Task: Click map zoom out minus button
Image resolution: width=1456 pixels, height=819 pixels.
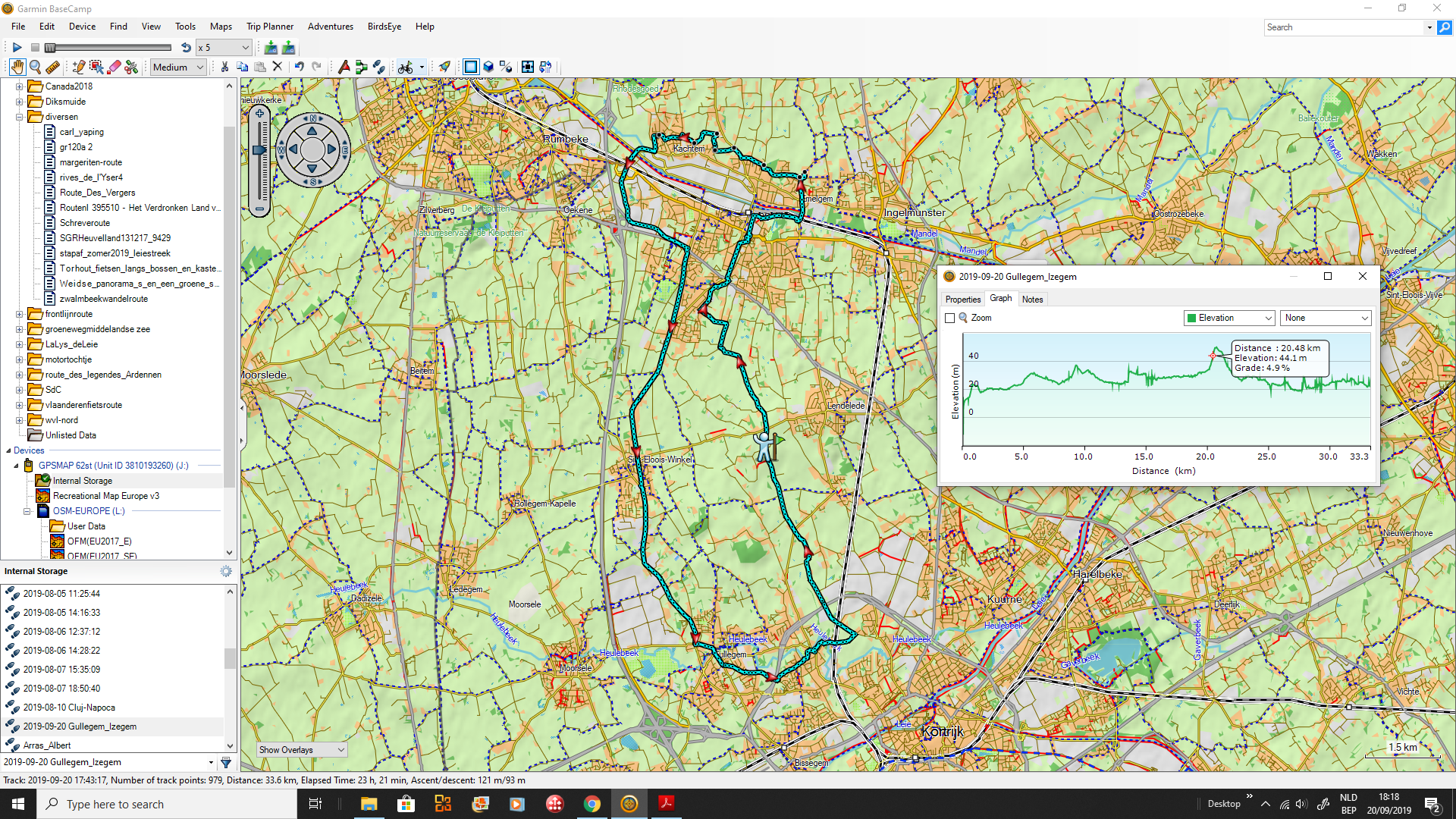Action: point(259,209)
